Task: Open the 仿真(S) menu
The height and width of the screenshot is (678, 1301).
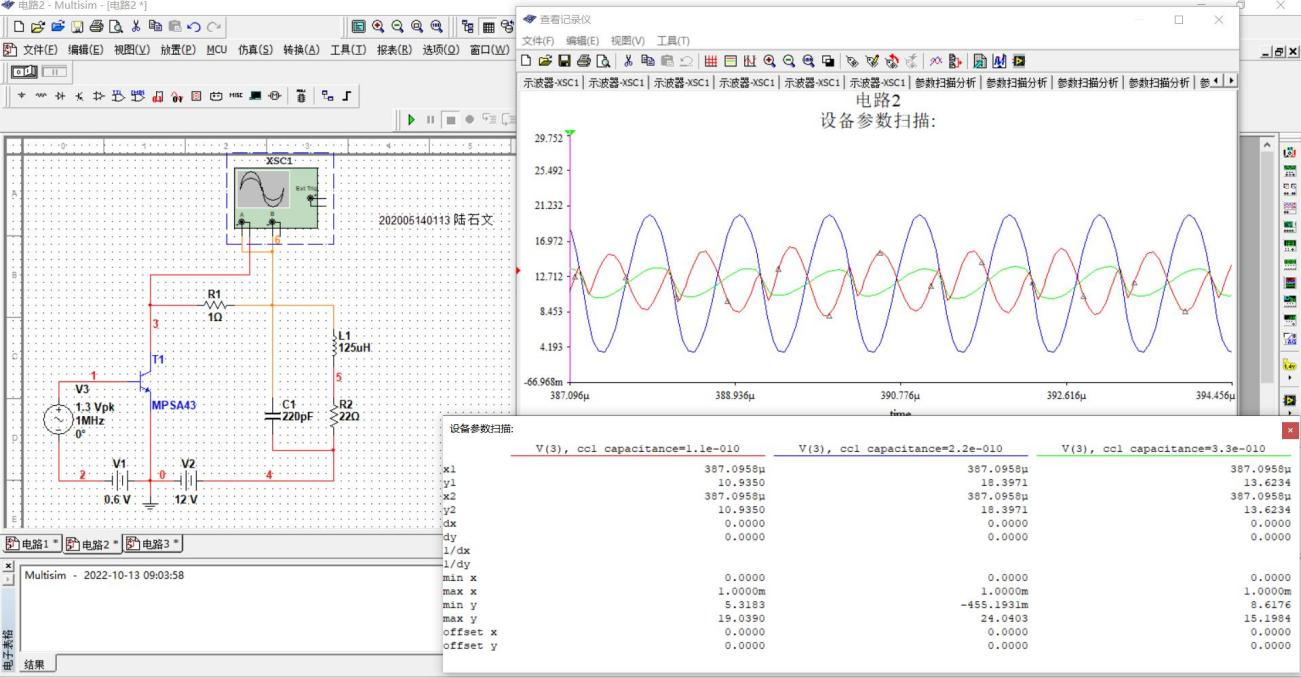Action: tap(257, 50)
